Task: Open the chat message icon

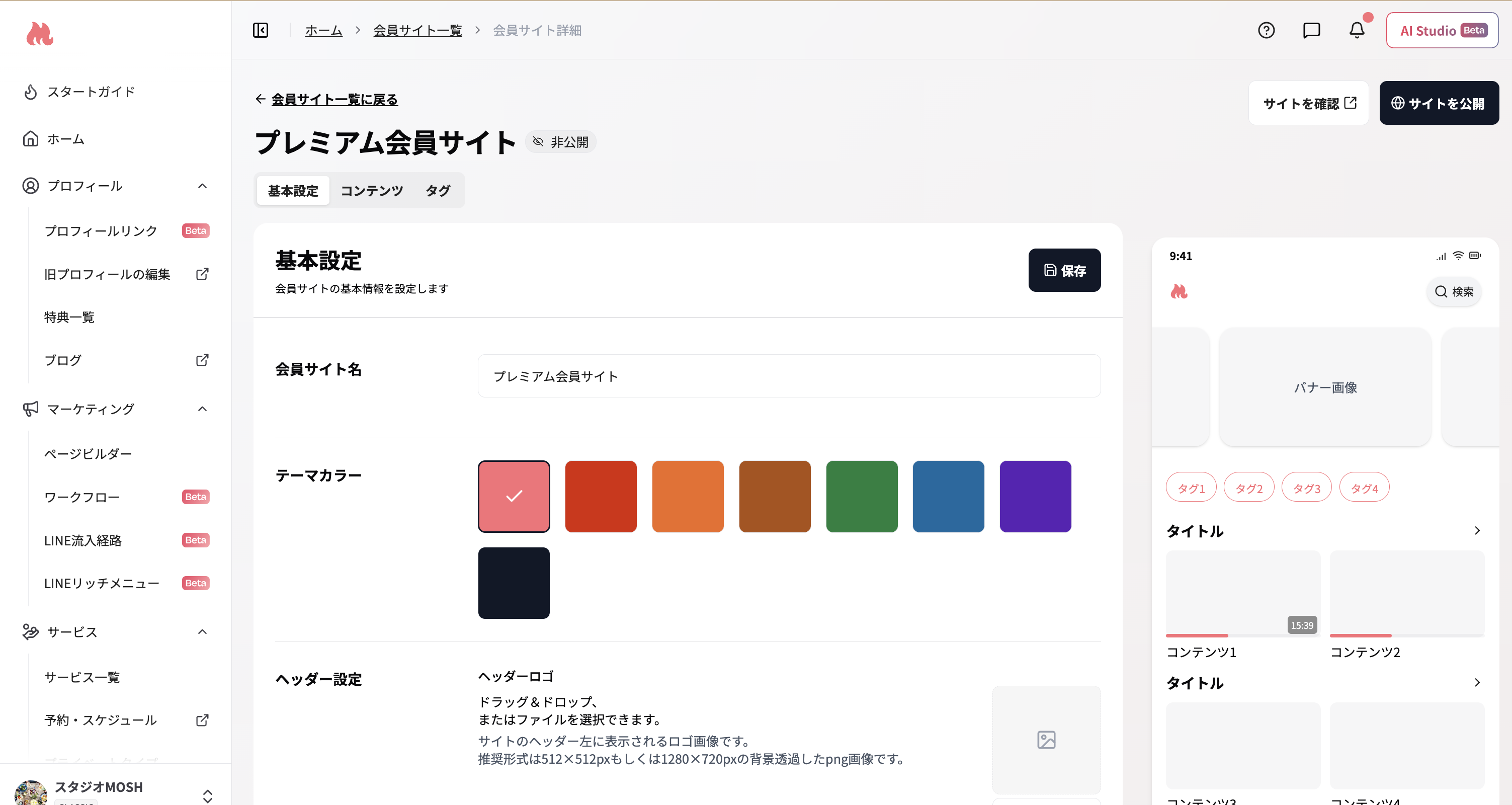Action: [1311, 30]
